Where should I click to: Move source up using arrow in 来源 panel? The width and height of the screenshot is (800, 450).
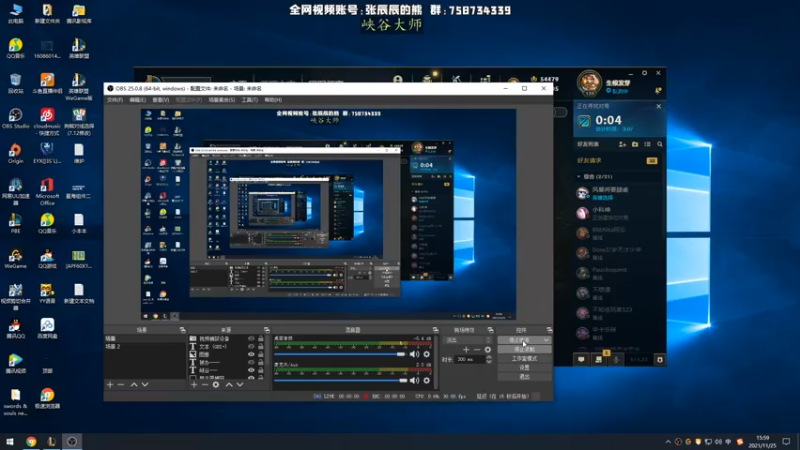(x=229, y=384)
